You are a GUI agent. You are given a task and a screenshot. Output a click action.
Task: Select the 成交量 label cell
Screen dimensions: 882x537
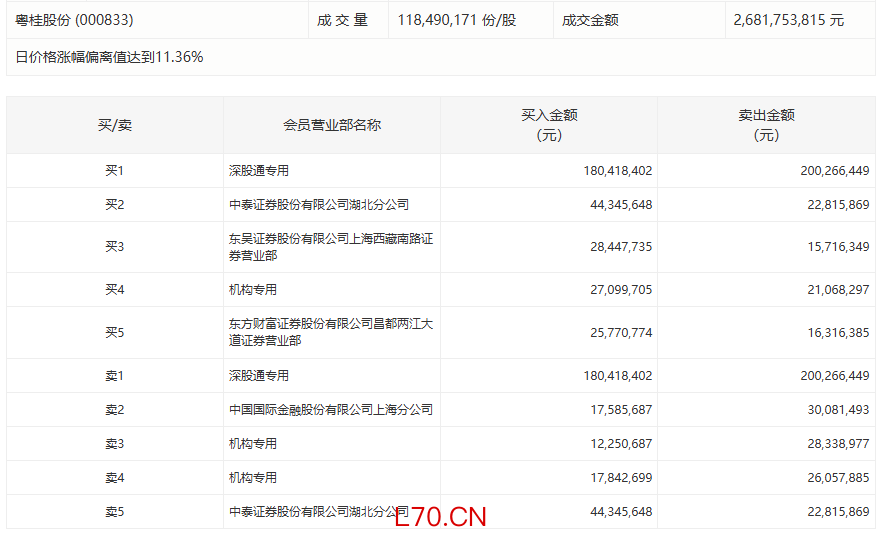coord(343,20)
